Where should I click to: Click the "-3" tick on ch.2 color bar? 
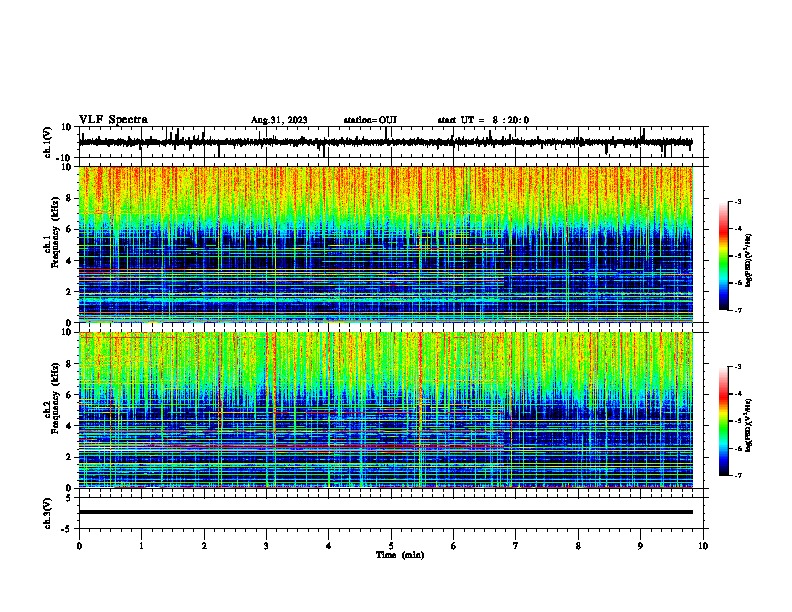point(737,367)
